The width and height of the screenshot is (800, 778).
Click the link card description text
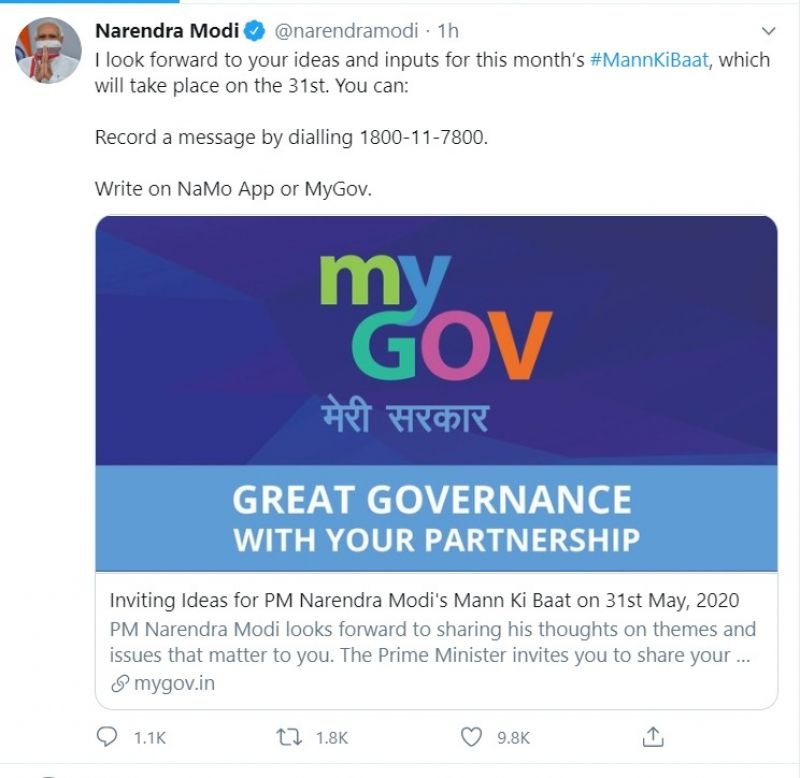click(x=432, y=643)
